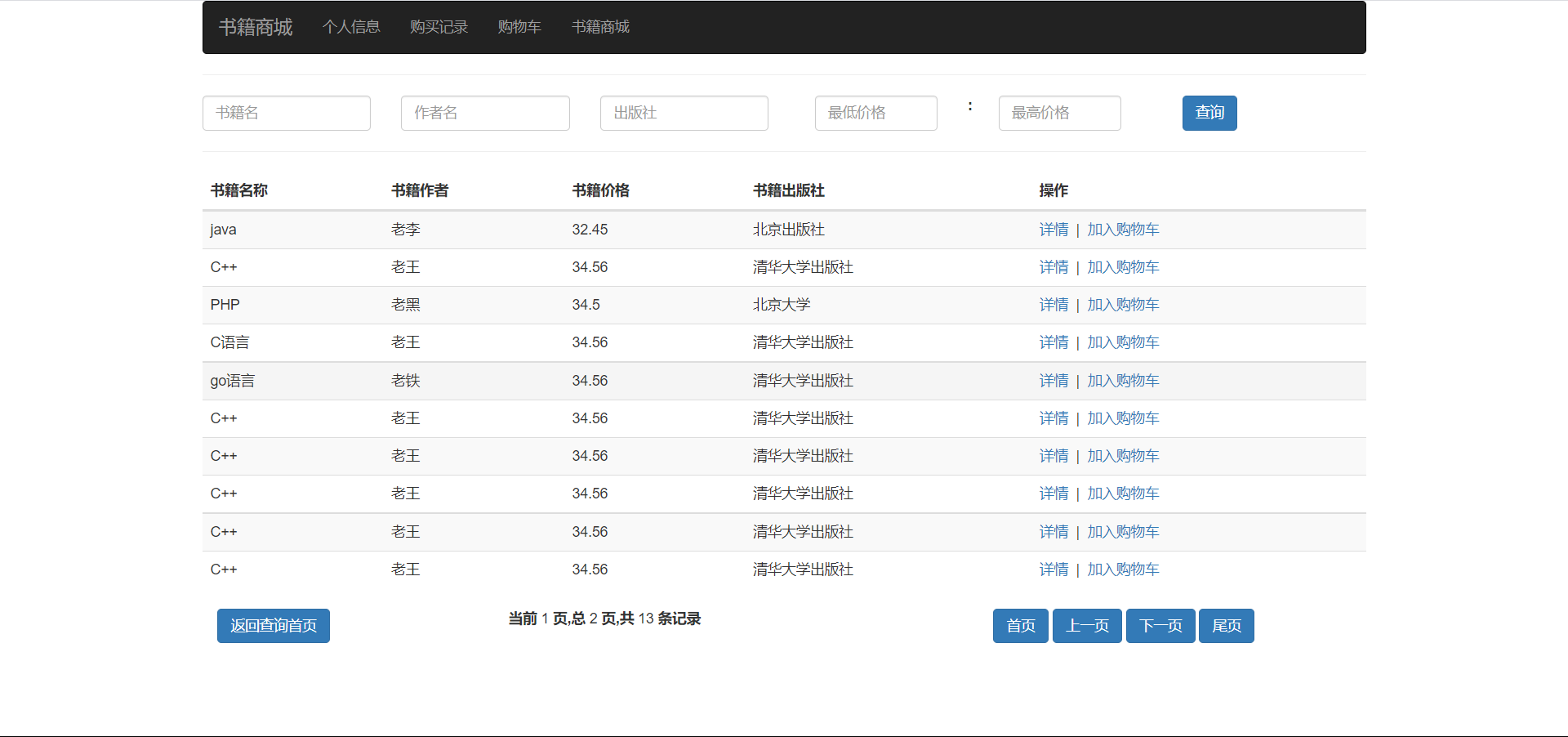Select author 老铁 in the table
Image resolution: width=1568 pixels, height=737 pixels.
coord(406,381)
